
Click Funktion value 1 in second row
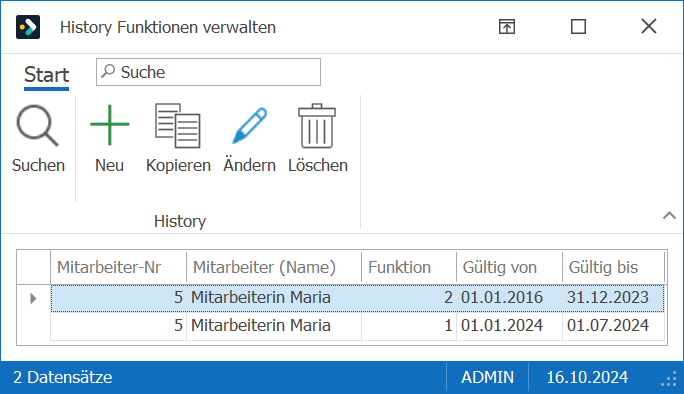click(x=409, y=326)
